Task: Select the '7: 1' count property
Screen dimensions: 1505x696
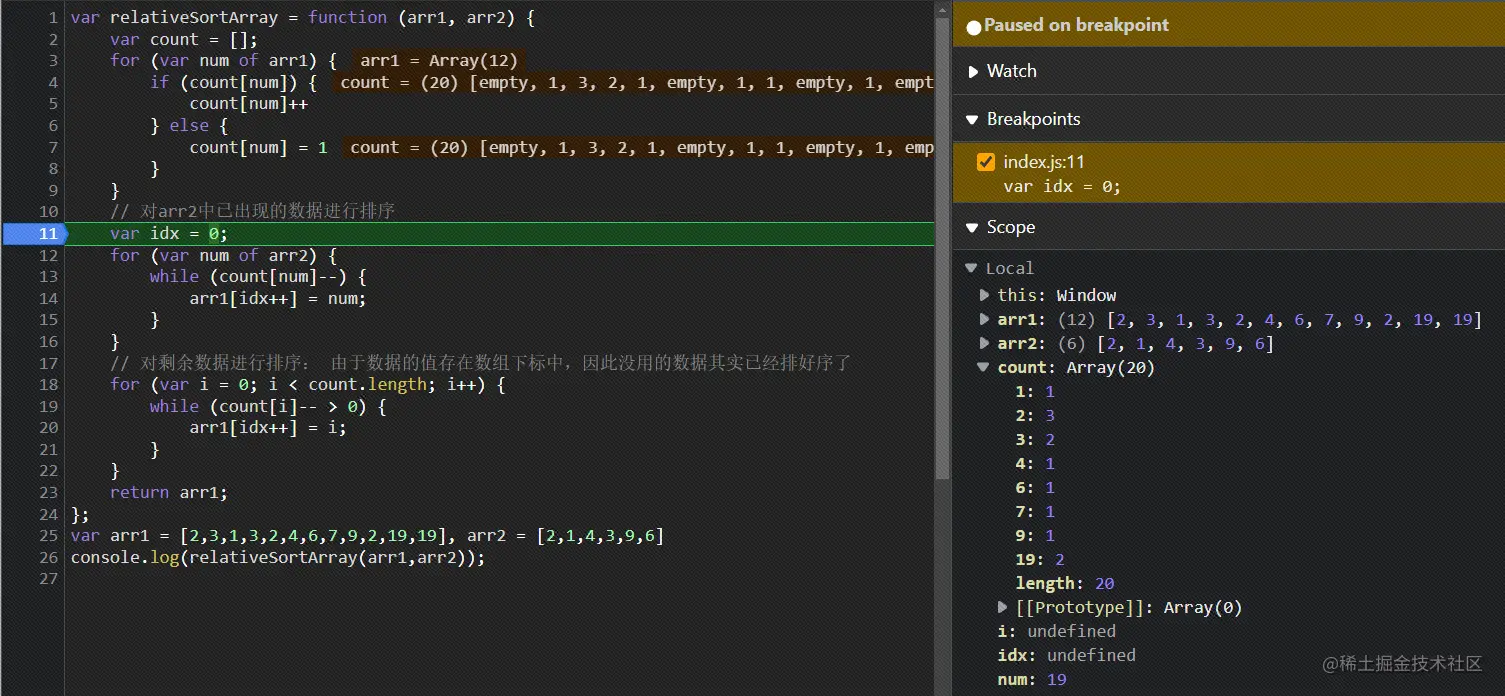Action: [x=1035, y=511]
